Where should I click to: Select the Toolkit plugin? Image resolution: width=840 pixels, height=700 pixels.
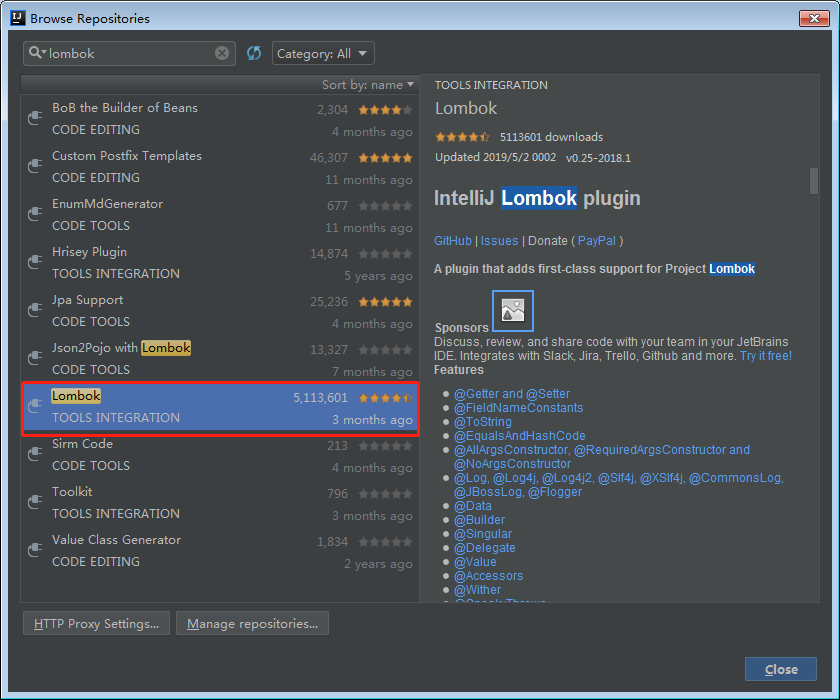(x=220, y=502)
